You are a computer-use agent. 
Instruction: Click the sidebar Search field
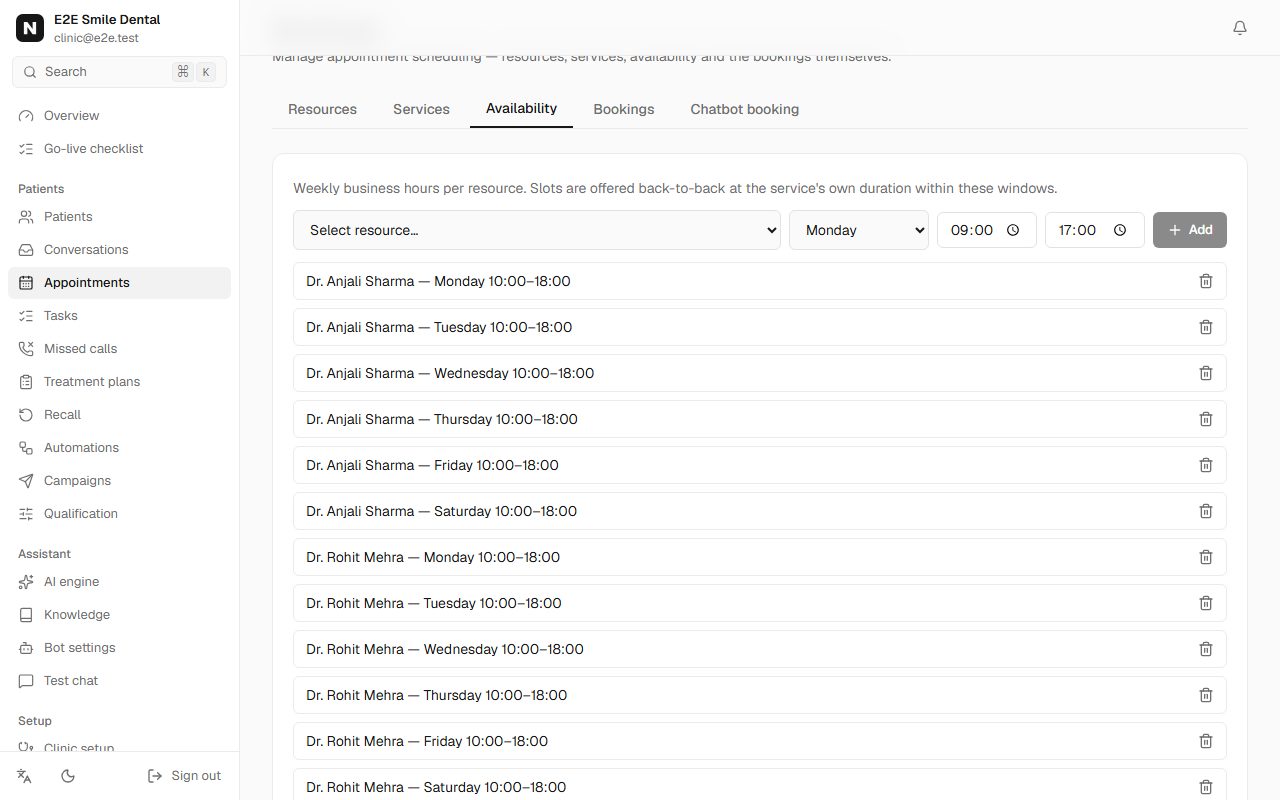click(x=119, y=72)
